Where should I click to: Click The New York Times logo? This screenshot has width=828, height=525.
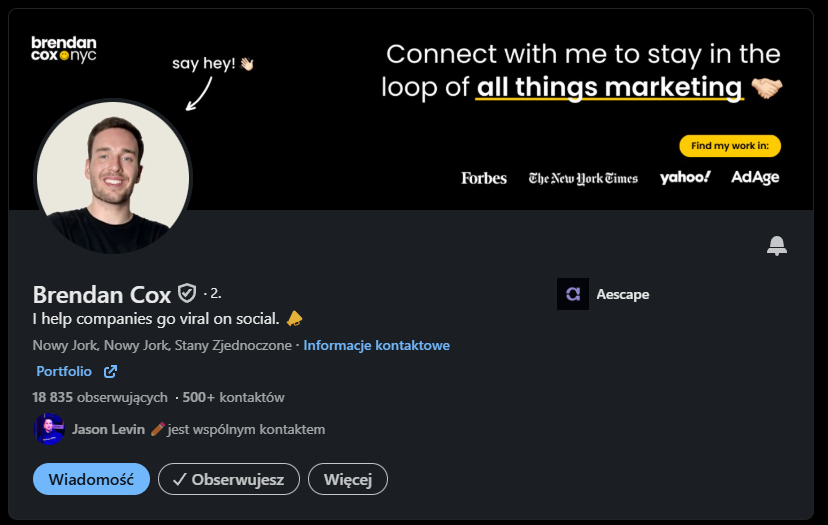[x=583, y=178]
